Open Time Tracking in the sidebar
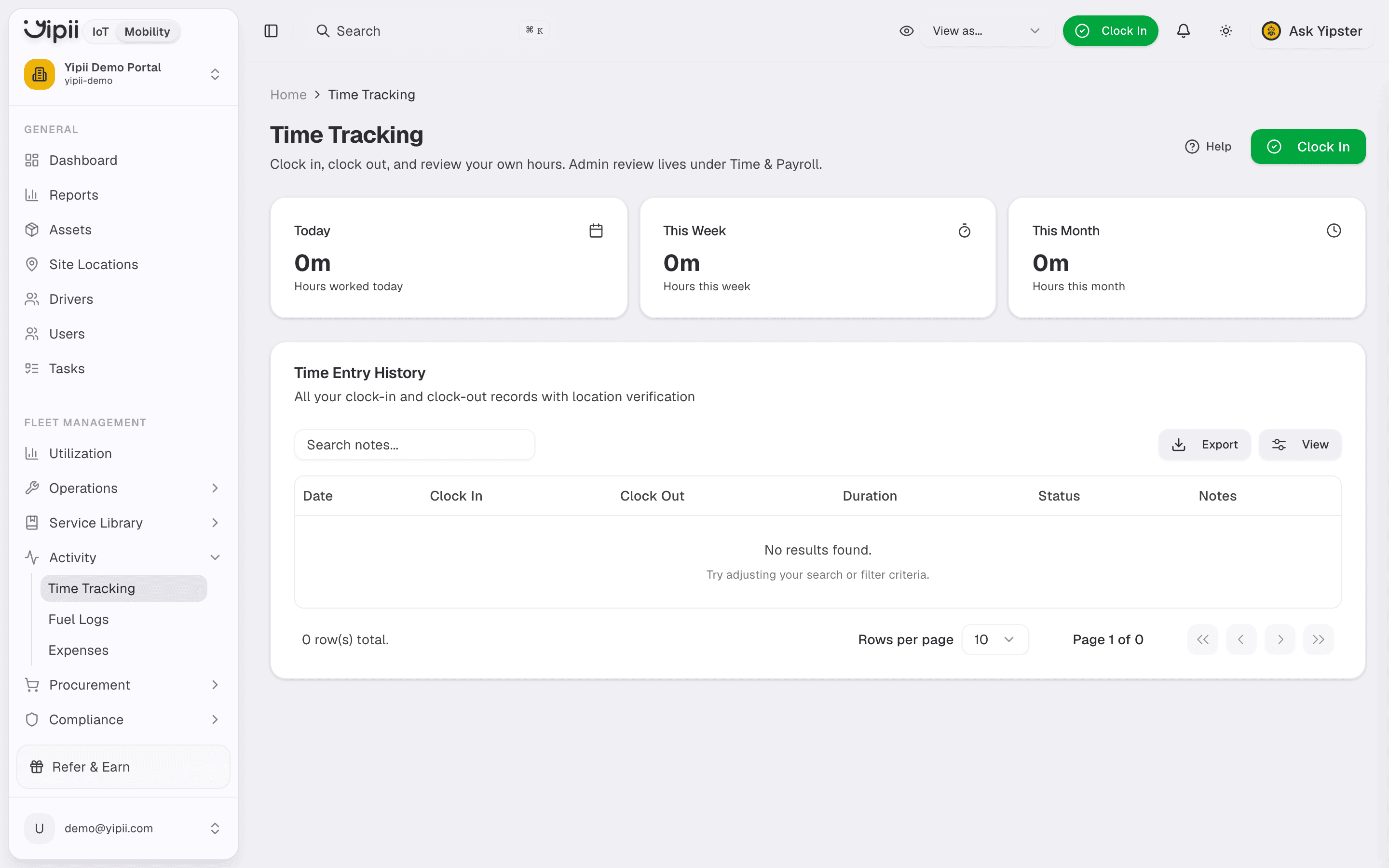Image resolution: width=1389 pixels, height=868 pixels. (123, 588)
